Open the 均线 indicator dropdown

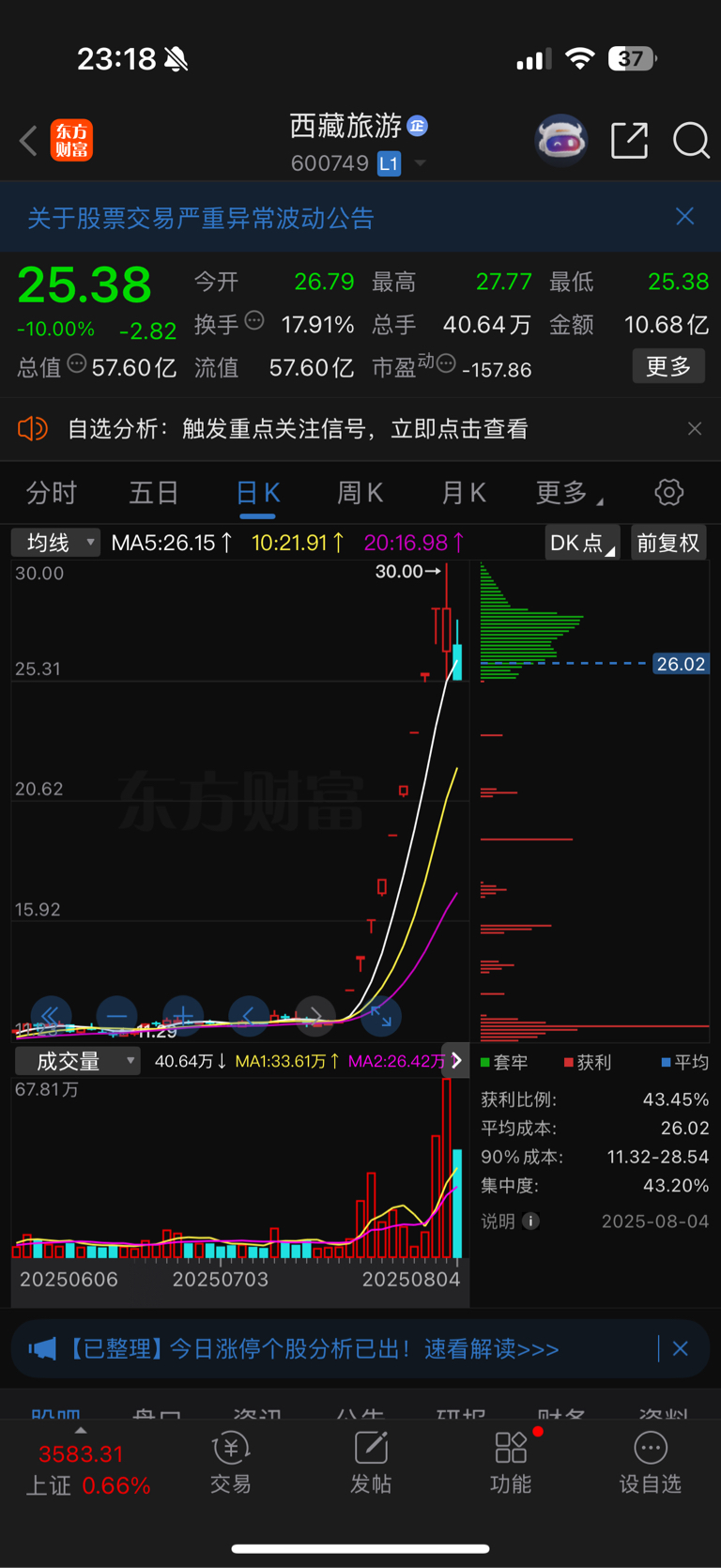click(x=55, y=543)
